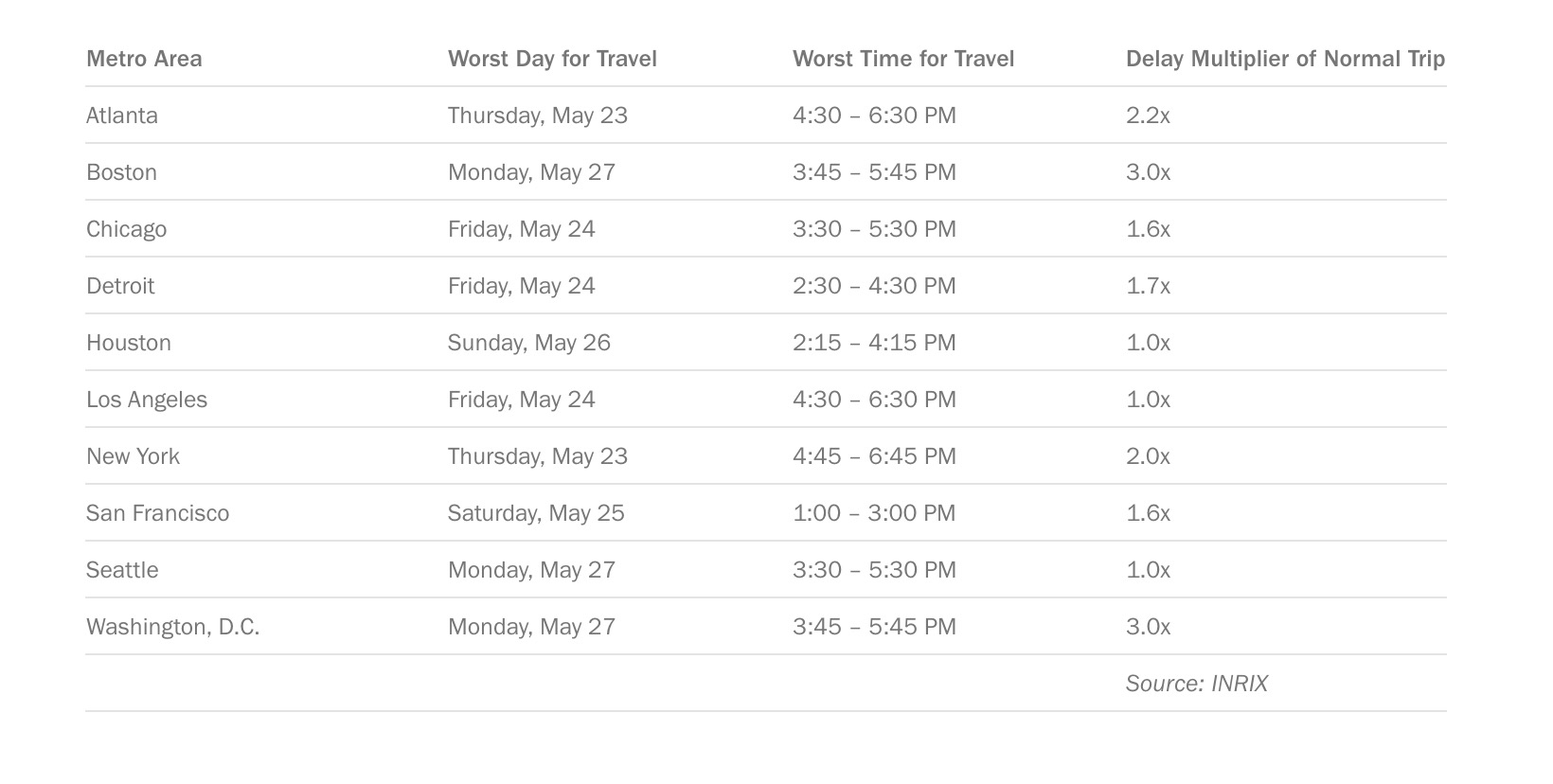This screenshot has height=784, width=1553.
Task: Select the Boston metro area cell
Action: pyautogui.click(x=121, y=172)
